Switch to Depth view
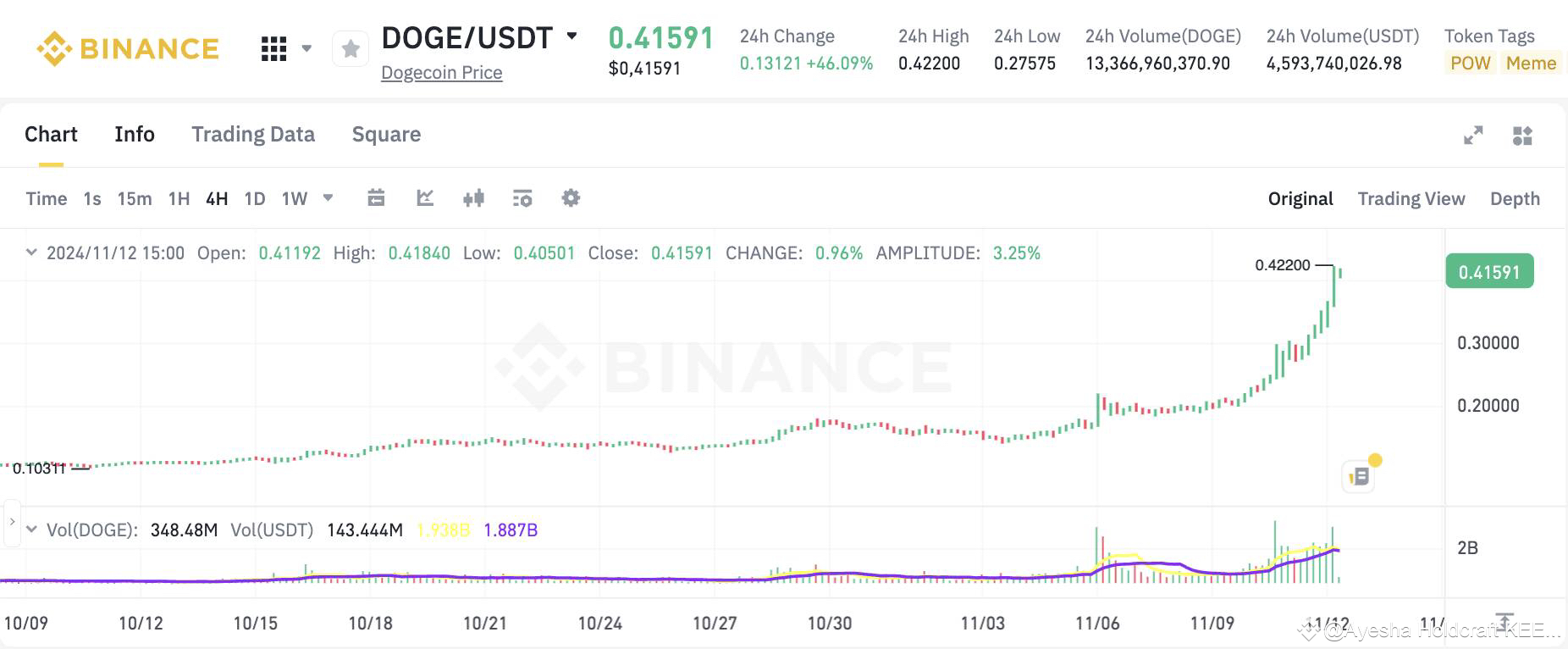 point(1516,197)
